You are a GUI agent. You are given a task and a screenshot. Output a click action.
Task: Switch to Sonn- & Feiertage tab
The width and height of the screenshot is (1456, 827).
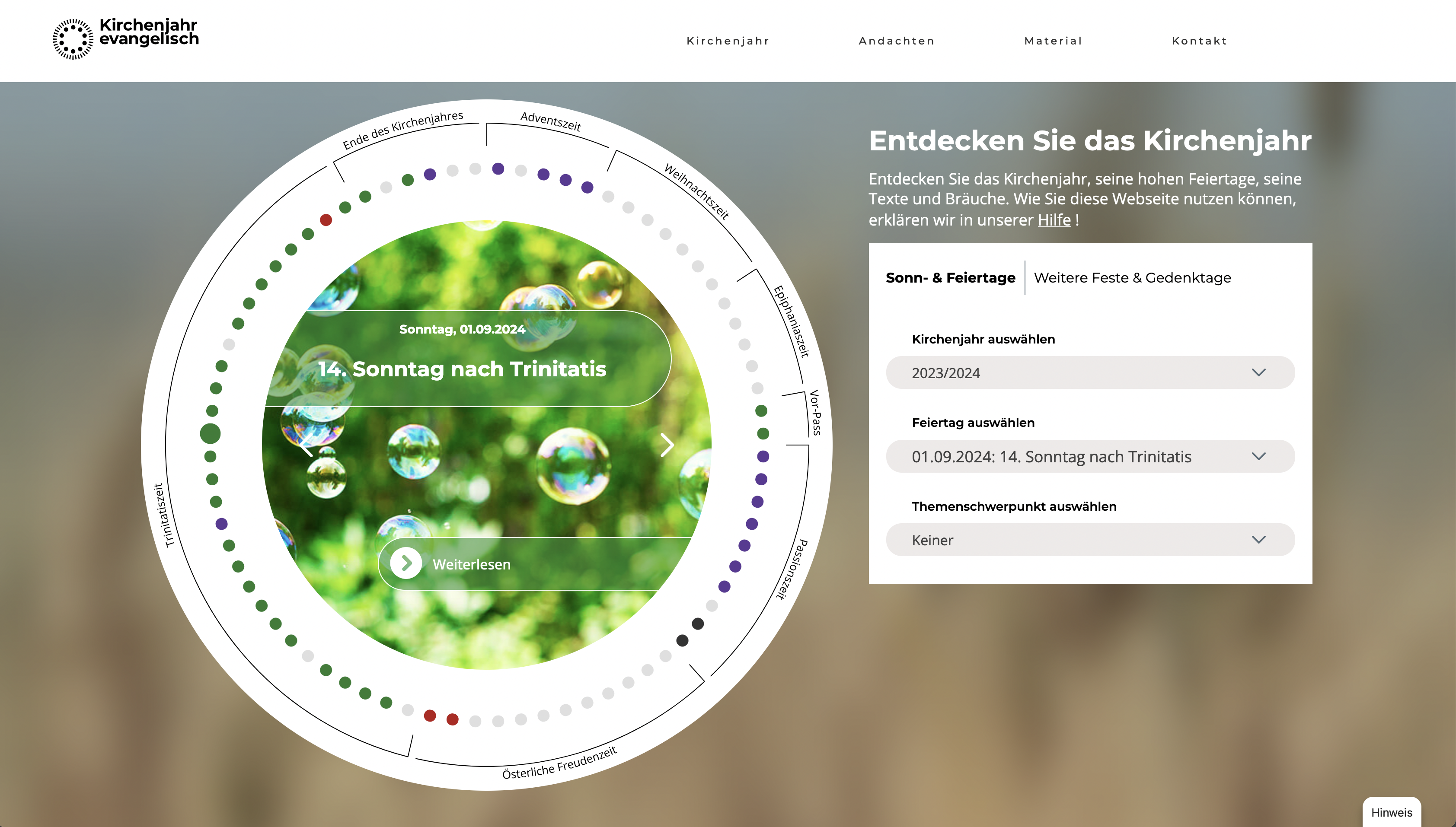coord(950,278)
